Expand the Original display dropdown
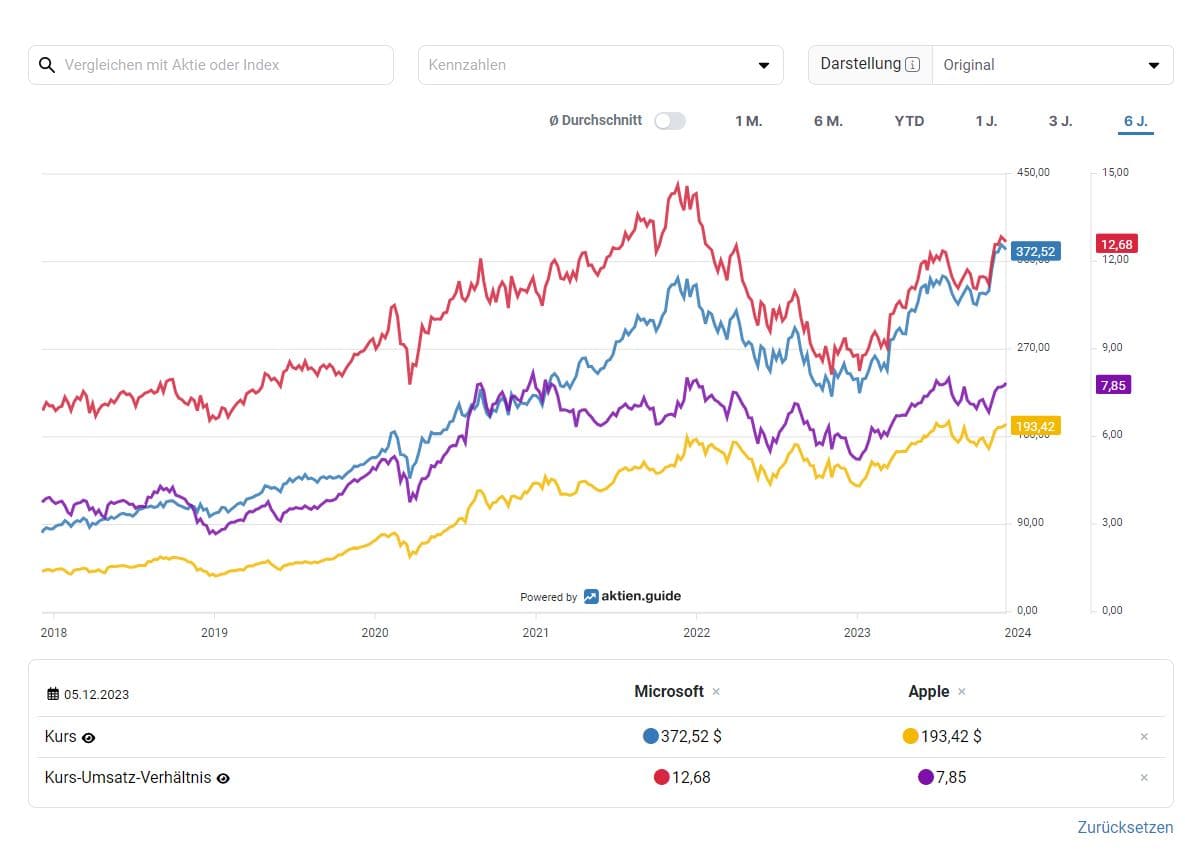This screenshot has width=1185, height=862. [x=1052, y=64]
